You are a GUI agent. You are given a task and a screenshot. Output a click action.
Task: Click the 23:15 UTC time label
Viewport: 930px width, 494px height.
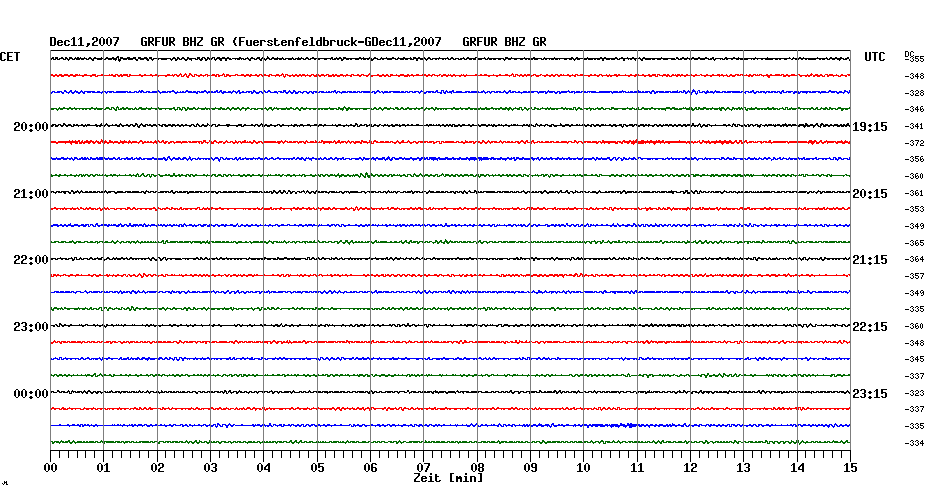coord(870,394)
